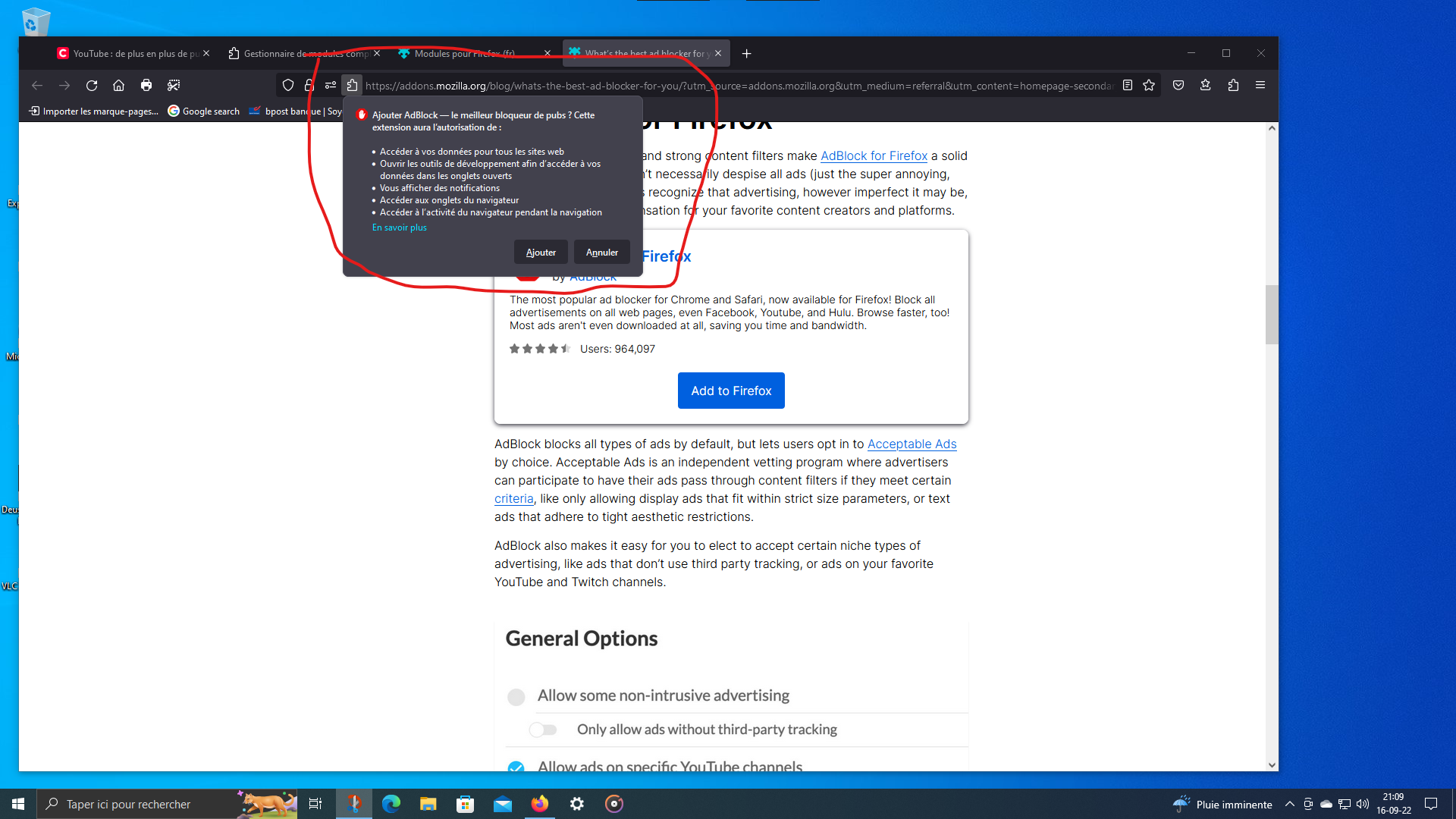
Task: Click the screenshot scissors icon
Action: point(174,86)
